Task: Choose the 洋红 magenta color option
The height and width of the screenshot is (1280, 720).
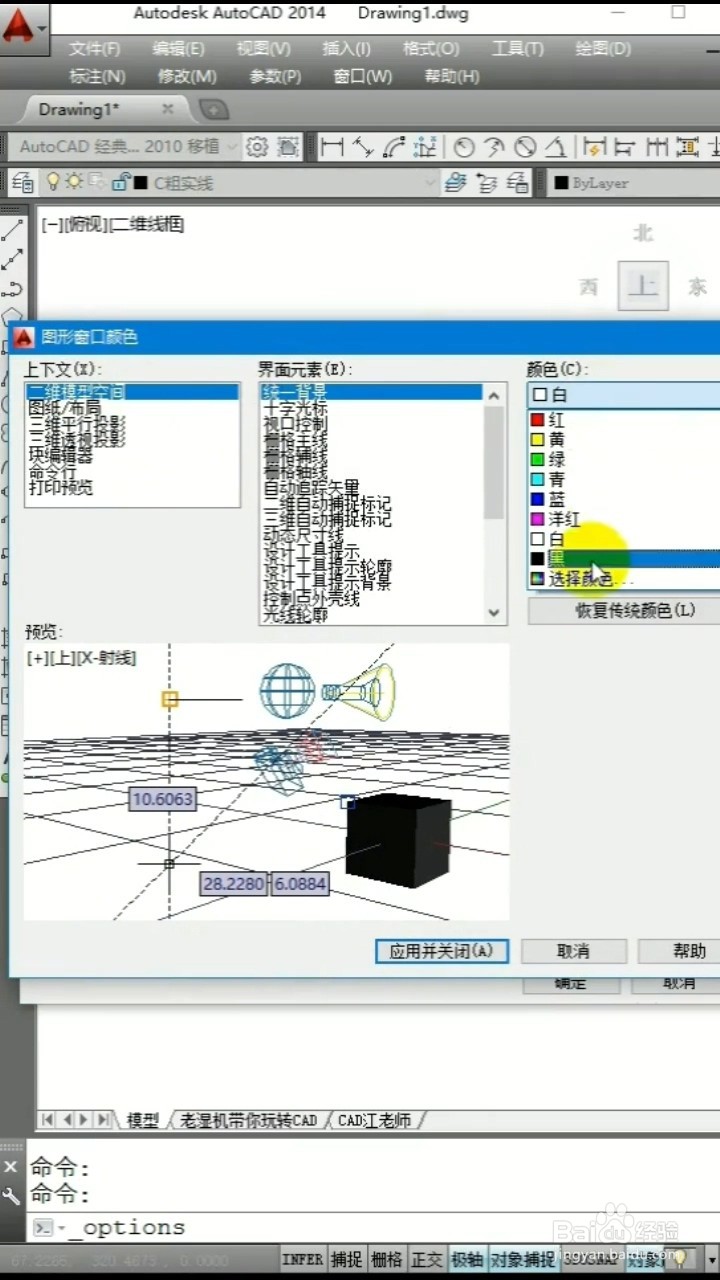Action: click(623, 519)
